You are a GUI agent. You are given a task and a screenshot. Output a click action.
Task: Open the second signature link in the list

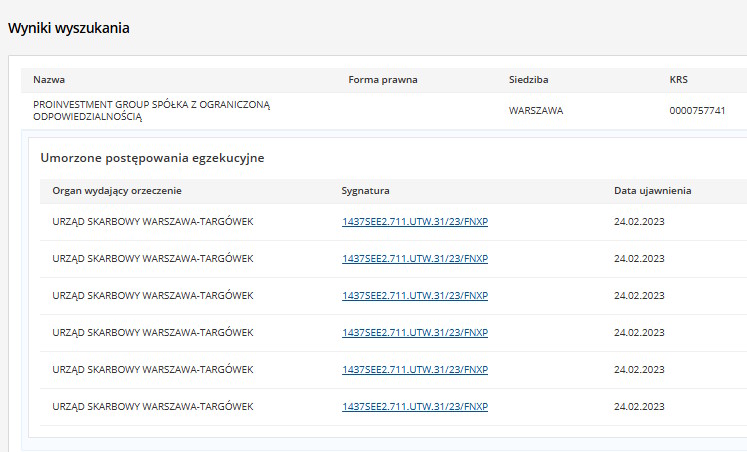tap(414, 259)
